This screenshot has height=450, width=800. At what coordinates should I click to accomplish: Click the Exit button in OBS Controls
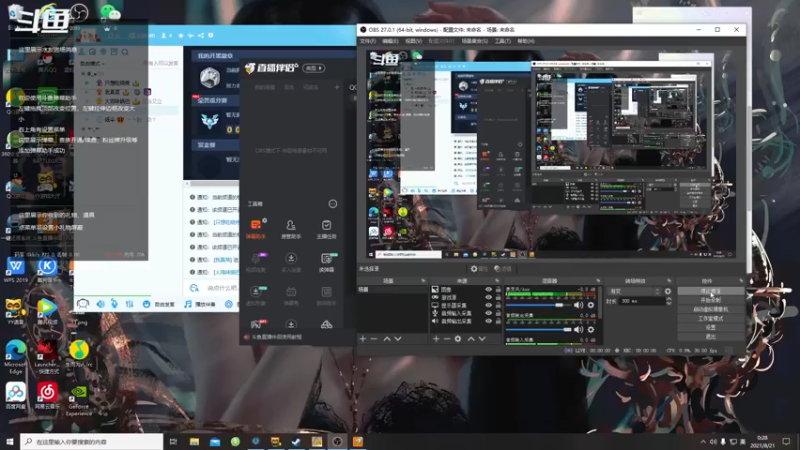point(711,337)
